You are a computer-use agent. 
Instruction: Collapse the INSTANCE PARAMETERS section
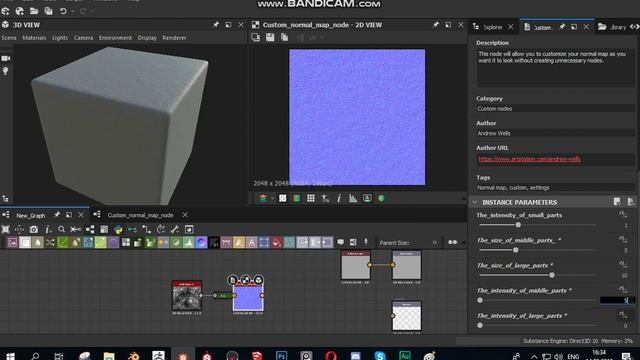(x=475, y=202)
